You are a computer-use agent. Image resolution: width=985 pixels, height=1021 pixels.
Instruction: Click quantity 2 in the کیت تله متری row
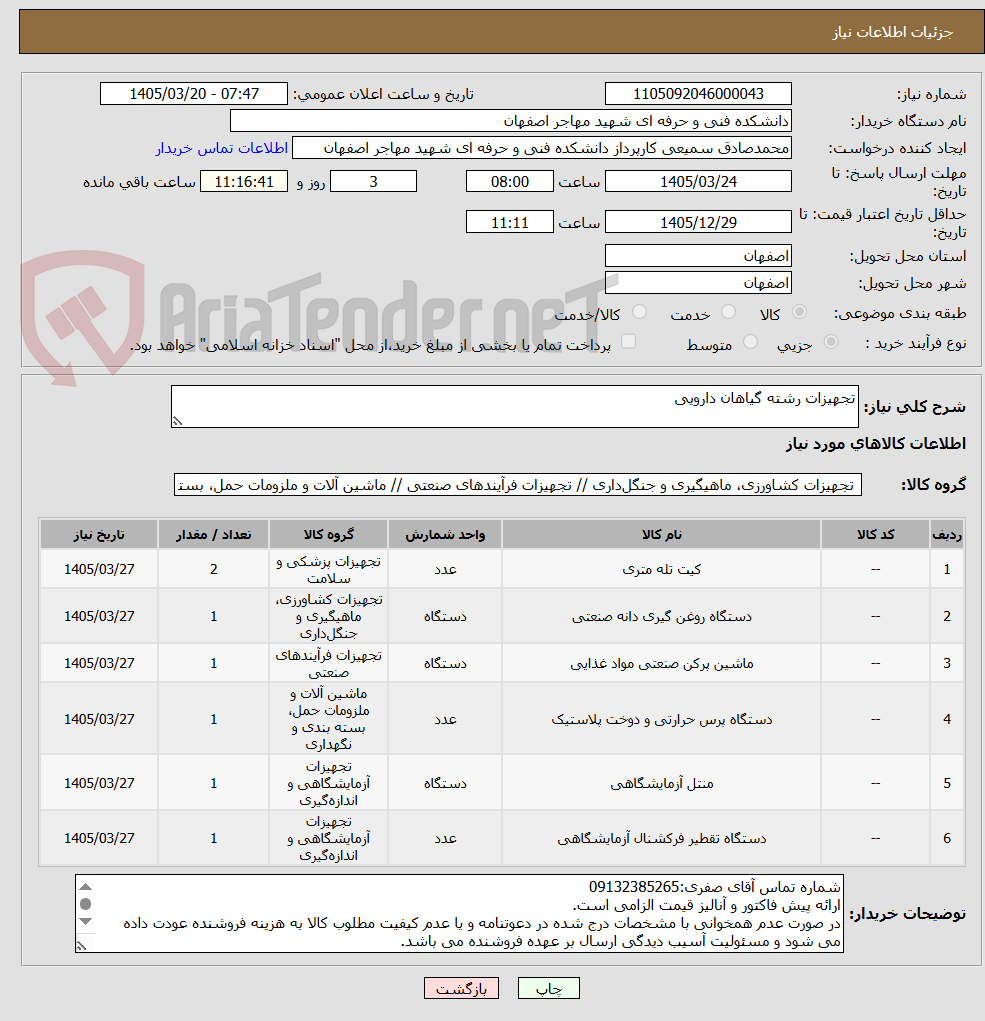pos(214,569)
